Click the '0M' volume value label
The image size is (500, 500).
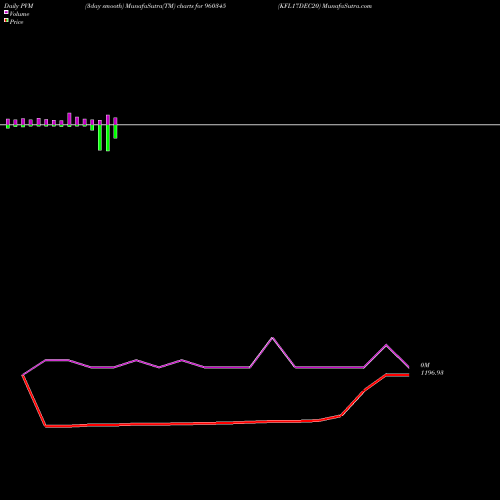coord(425,365)
